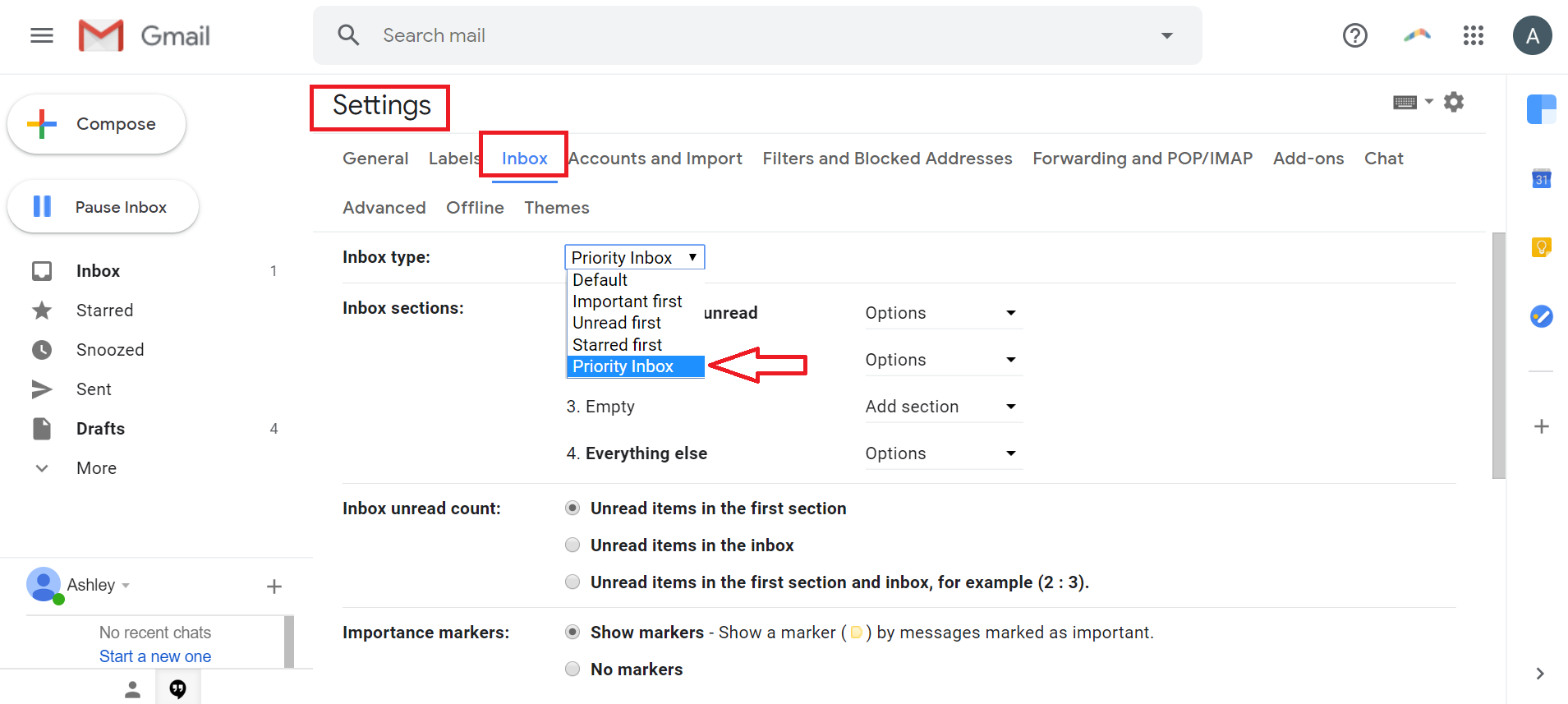Open the main menu hamburger icon
This screenshot has width=1568, height=704.
(x=42, y=35)
